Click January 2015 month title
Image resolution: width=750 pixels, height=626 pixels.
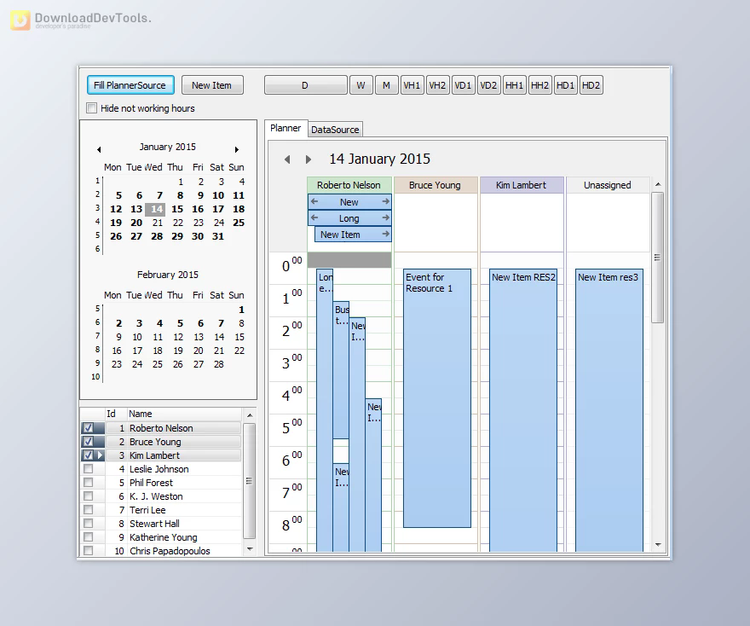(x=167, y=147)
